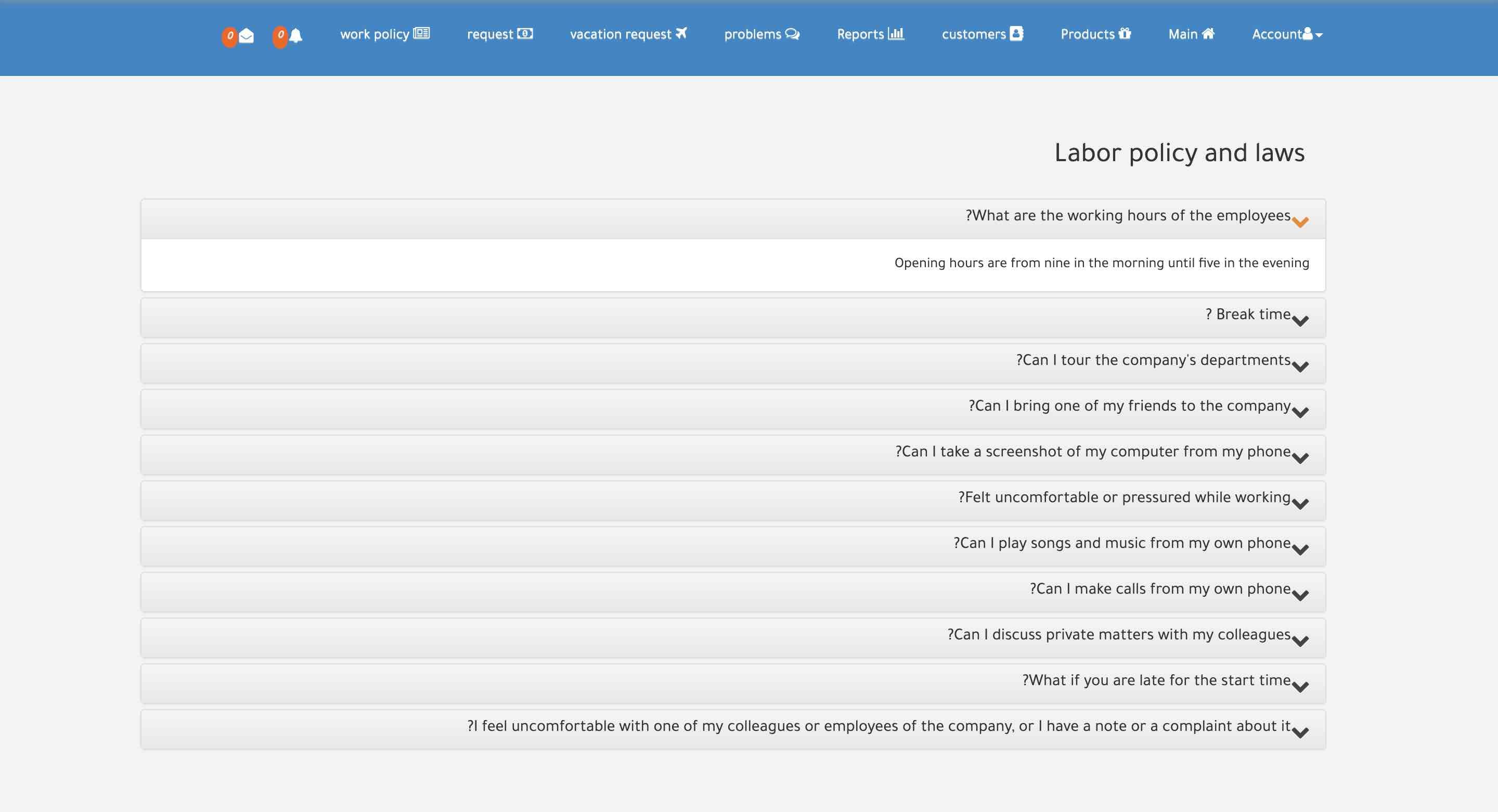Click the gift icon beside Products
This screenshot has height=812, width=1498.
[x=1125, y=34]
